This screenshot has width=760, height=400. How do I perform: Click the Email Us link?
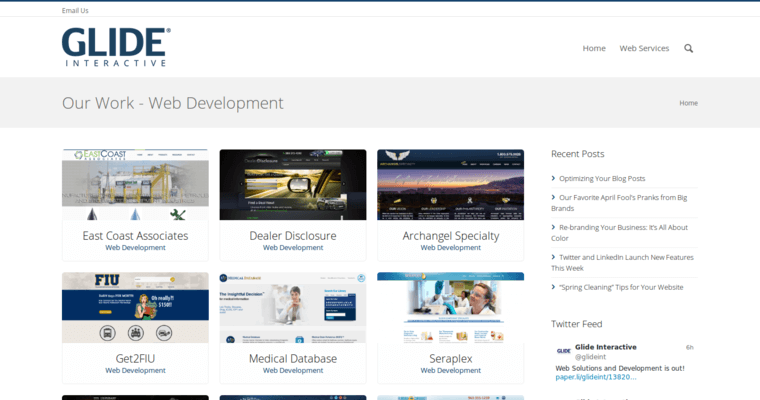pos(75,10)
